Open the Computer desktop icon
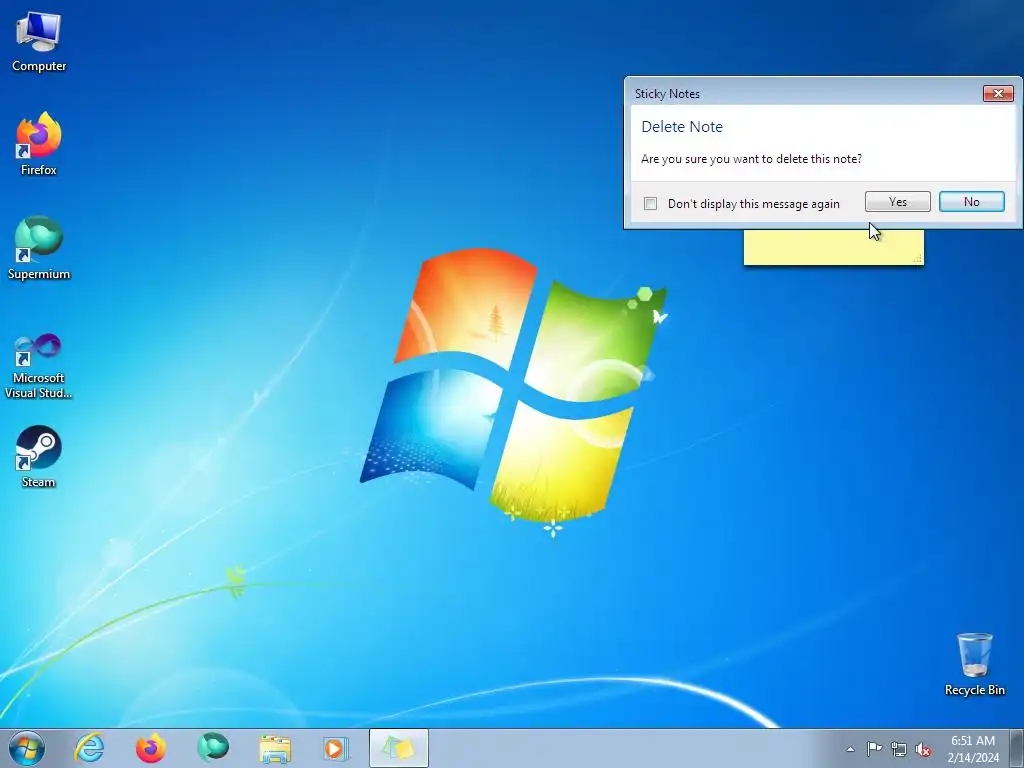 [39, 42]
